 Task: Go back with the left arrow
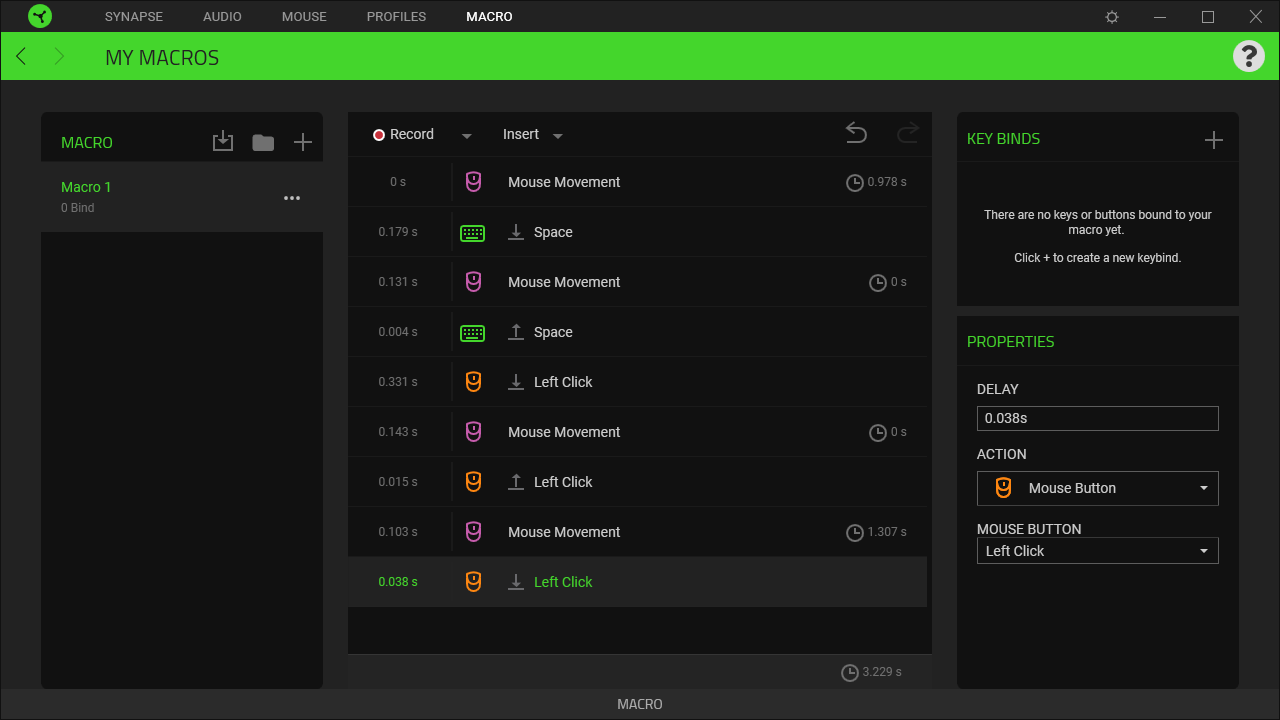coord(21,56)
